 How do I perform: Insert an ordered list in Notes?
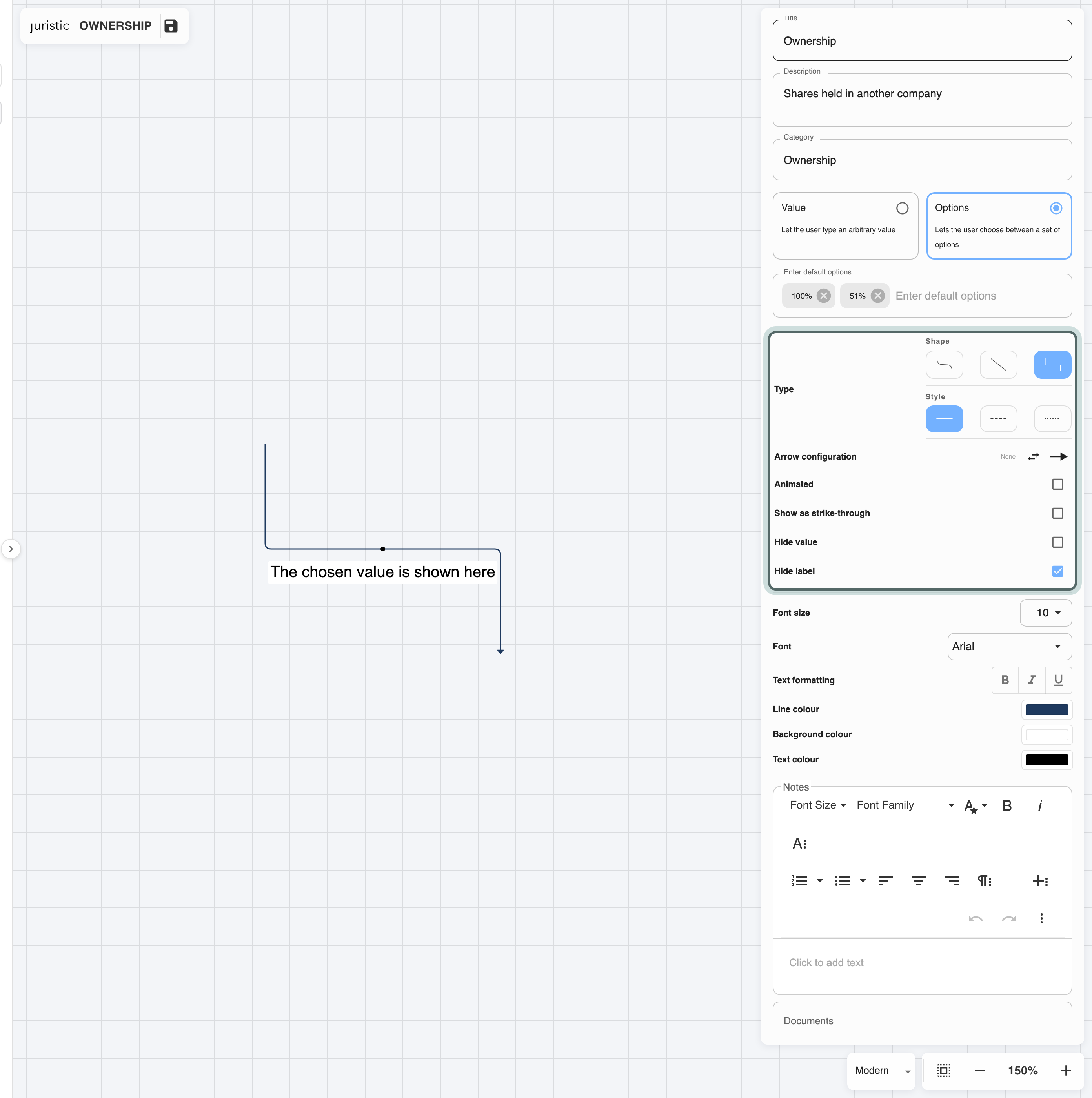[x=799, y=881]
